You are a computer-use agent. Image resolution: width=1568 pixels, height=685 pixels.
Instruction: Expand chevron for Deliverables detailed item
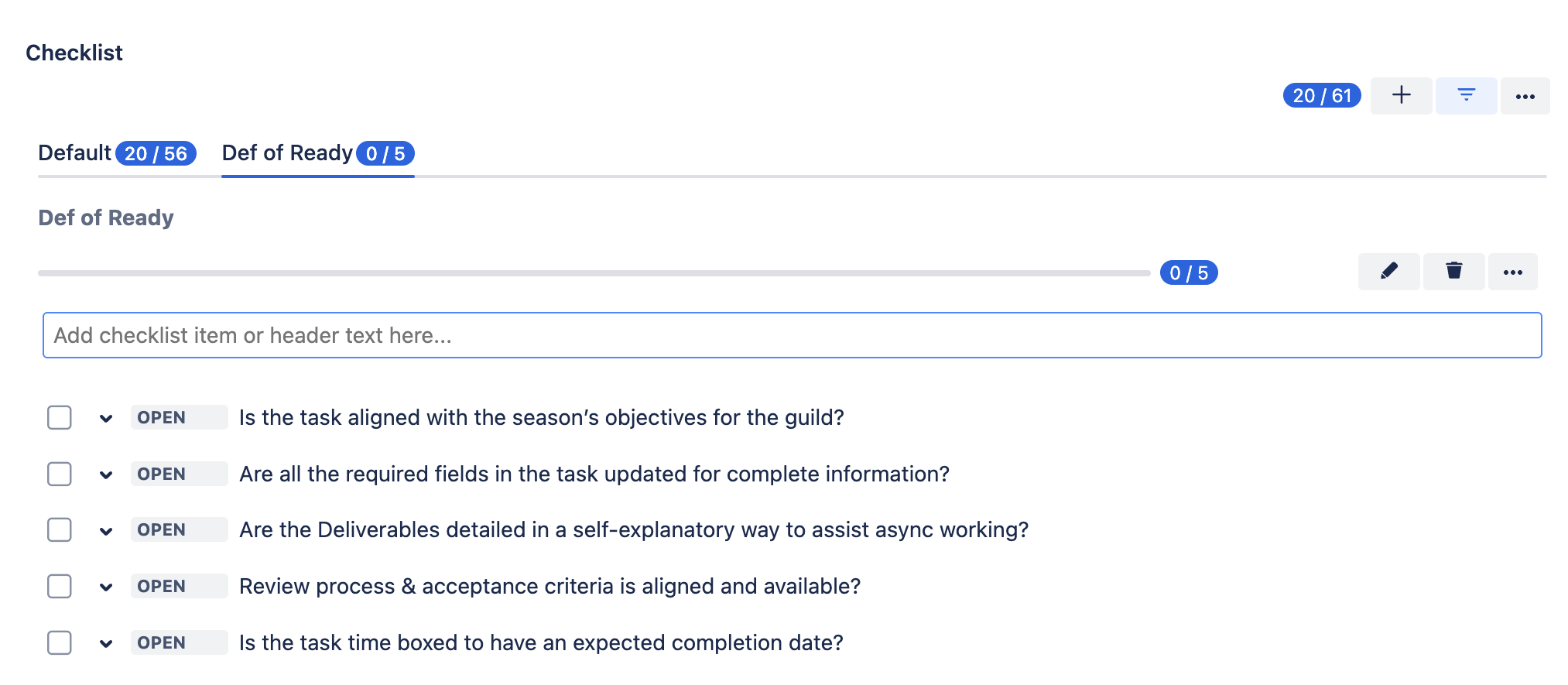pyautogui.click(x=106, y=531)
